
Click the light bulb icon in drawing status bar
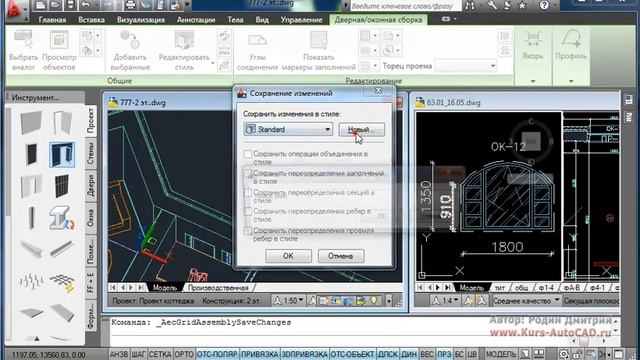[373, 301]
